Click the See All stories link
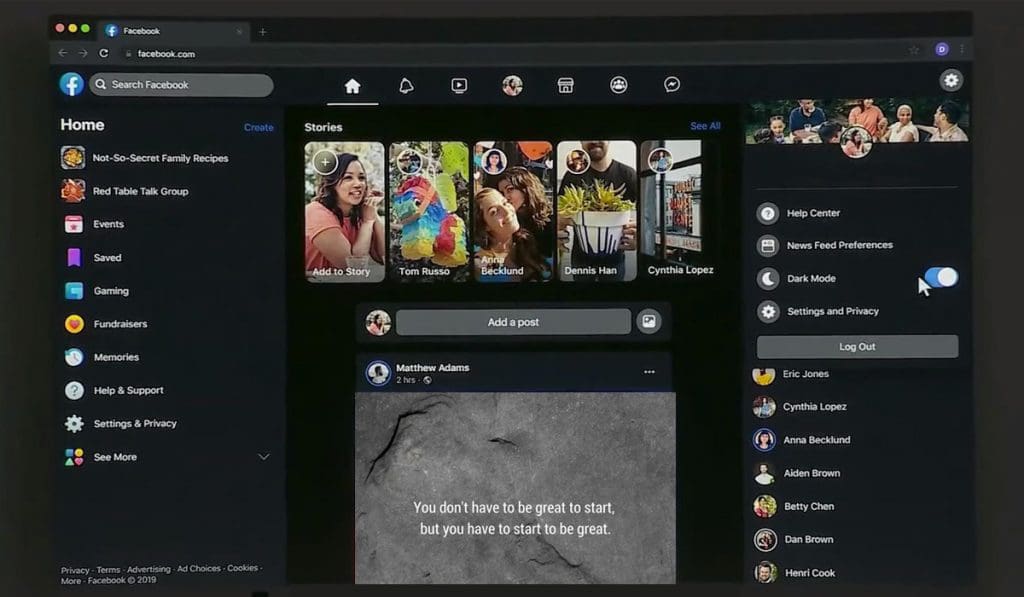This screenshot has width=1024, height=597. (x=705, y=127)
